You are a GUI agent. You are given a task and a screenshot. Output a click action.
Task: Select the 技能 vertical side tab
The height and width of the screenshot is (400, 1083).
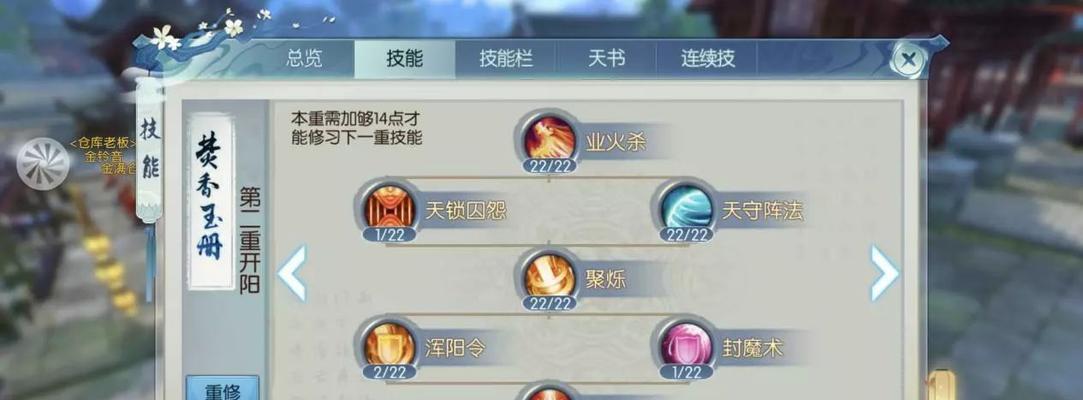(x=150, y=149)
